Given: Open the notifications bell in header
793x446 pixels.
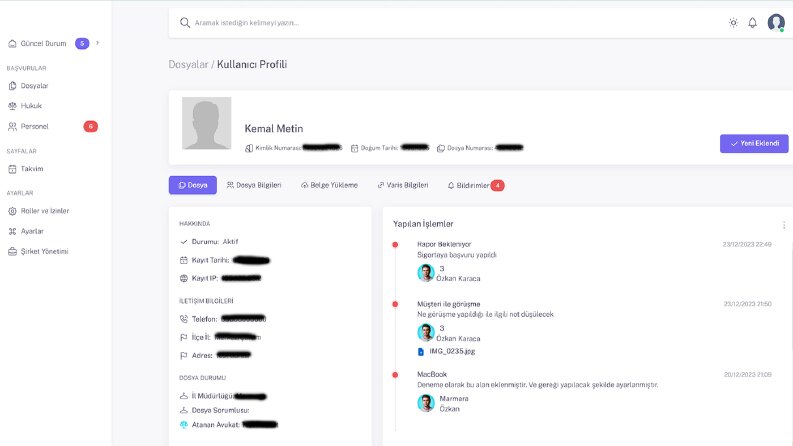Looking at the screenshot, I should (x=753, y=23).
